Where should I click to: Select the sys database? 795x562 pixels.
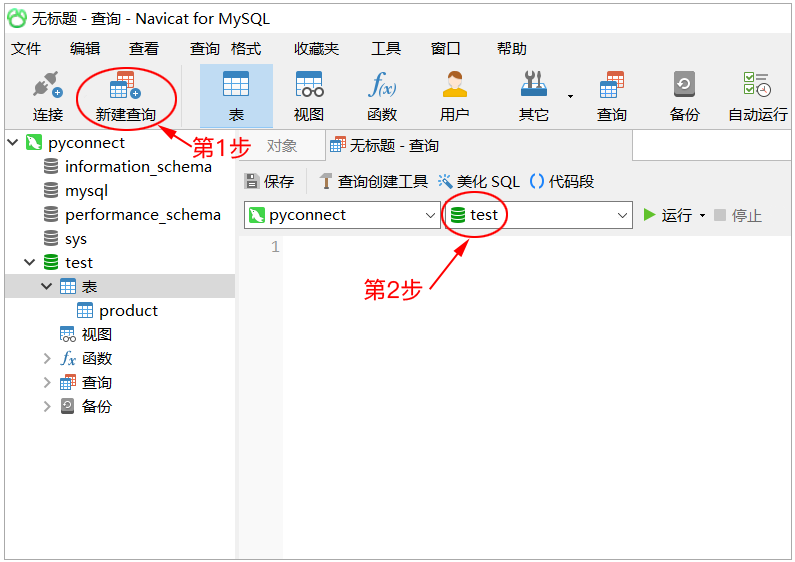pos(76,238)
